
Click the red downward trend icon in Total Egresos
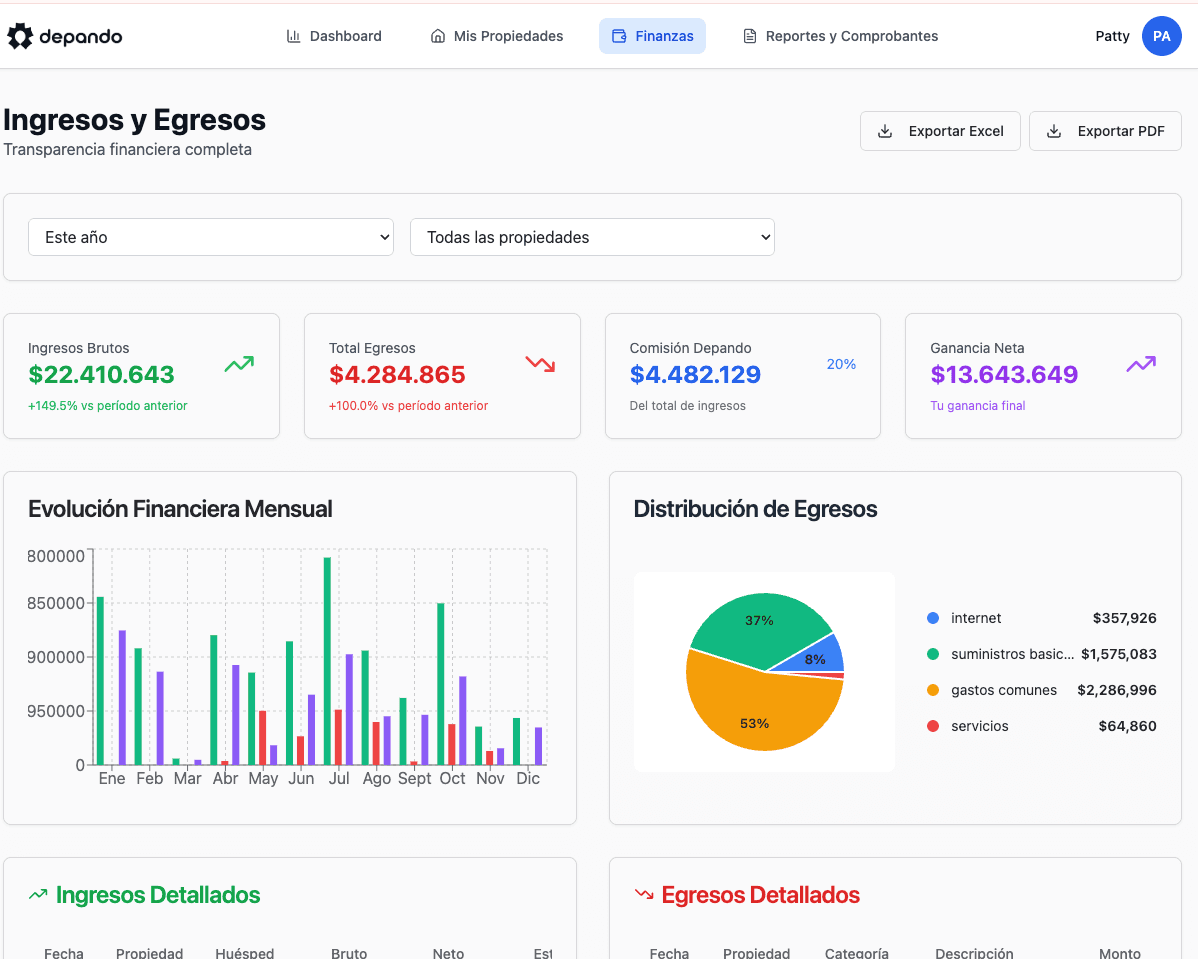[x=540, y=364]
